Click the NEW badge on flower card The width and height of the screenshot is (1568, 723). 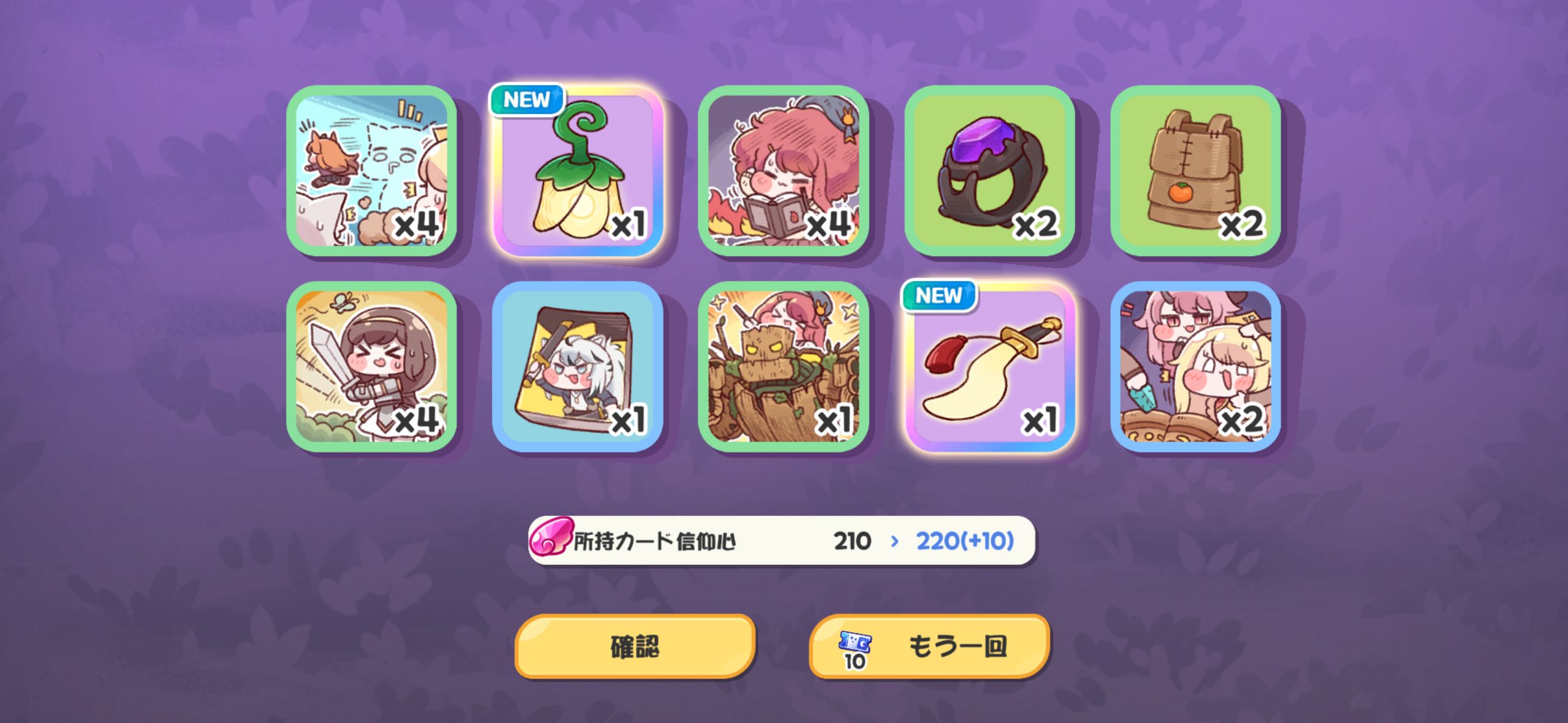click(527, 99)
